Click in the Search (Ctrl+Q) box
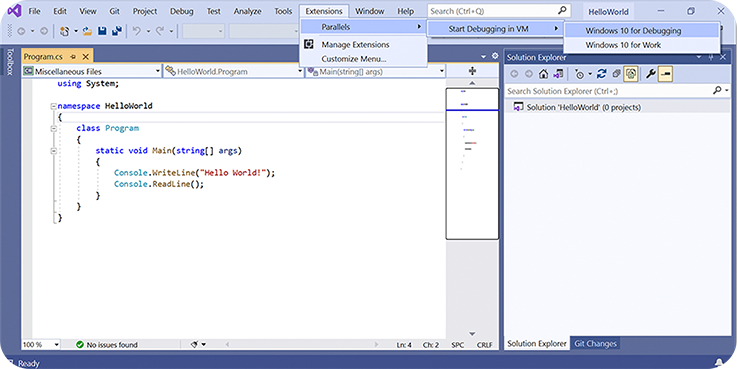The height and width of the screenshot is (369, 737). (x=499, y=11)
